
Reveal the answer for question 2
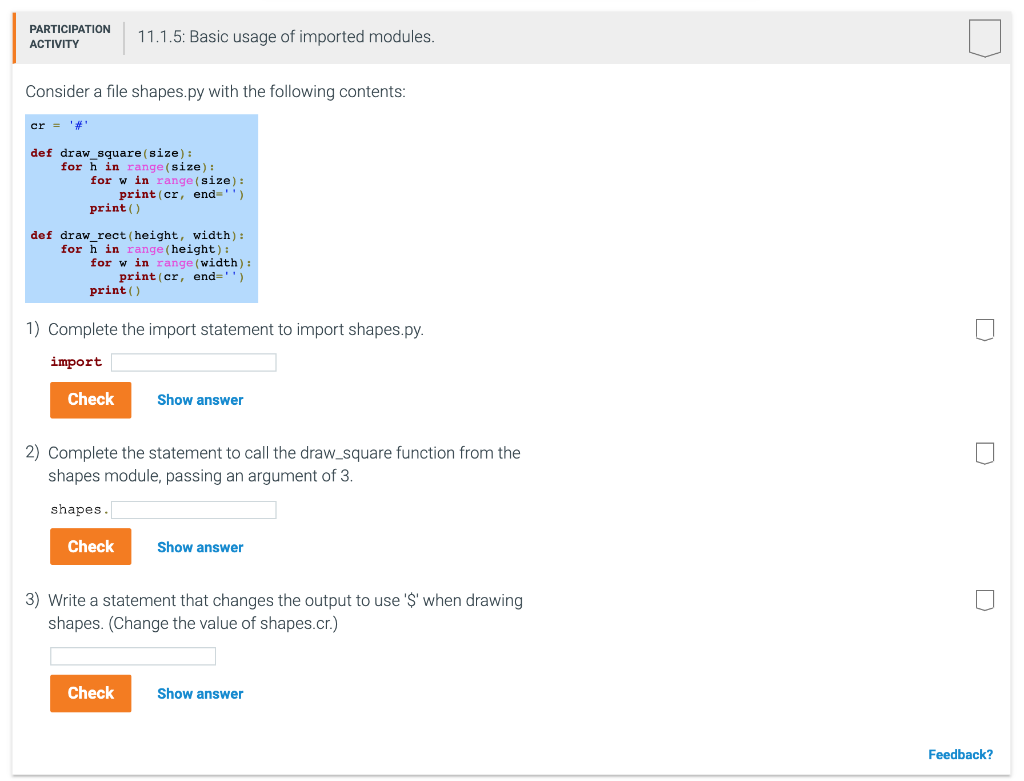(x=200, y=546)
